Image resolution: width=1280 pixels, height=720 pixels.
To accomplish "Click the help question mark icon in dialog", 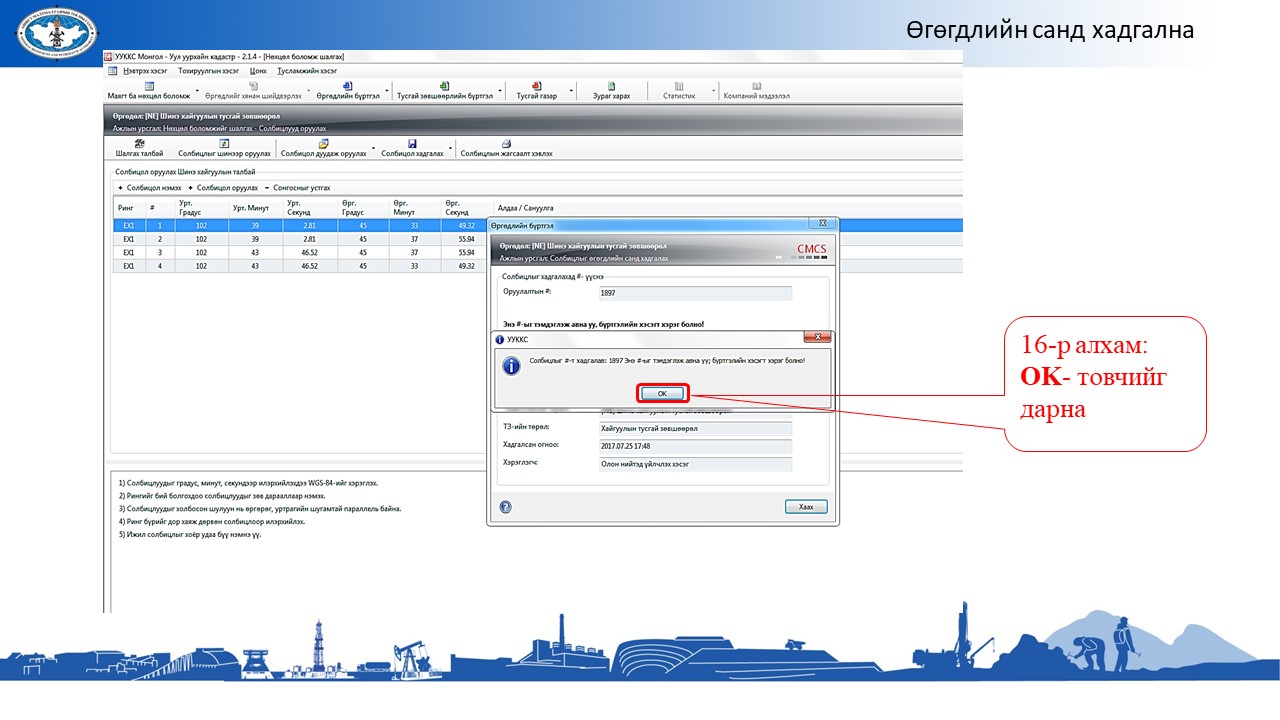I will [x=506, y=507].
